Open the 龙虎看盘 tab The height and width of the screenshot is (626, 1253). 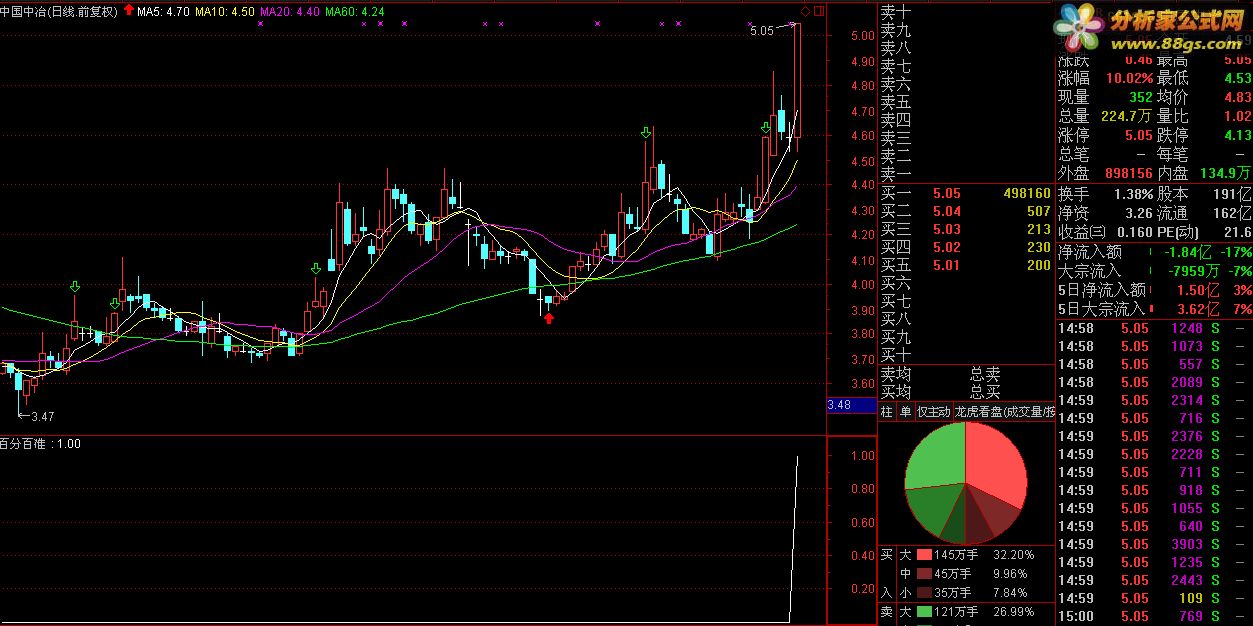point(1004,411)
